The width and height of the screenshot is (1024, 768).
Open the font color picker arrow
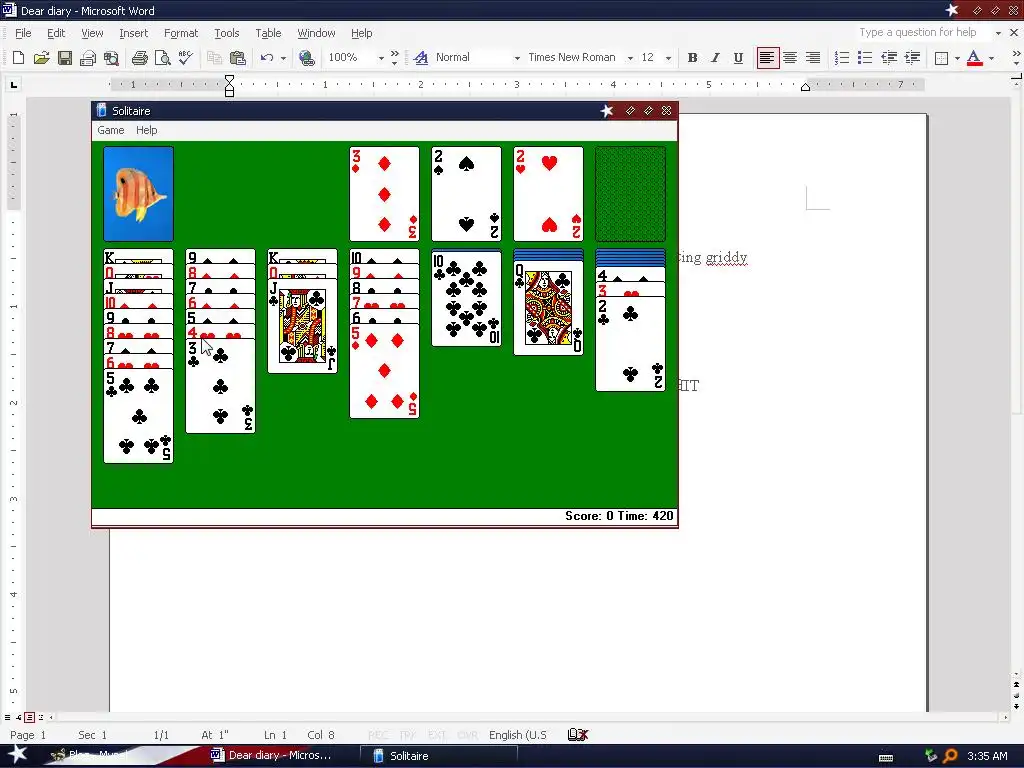pos(991,58)
